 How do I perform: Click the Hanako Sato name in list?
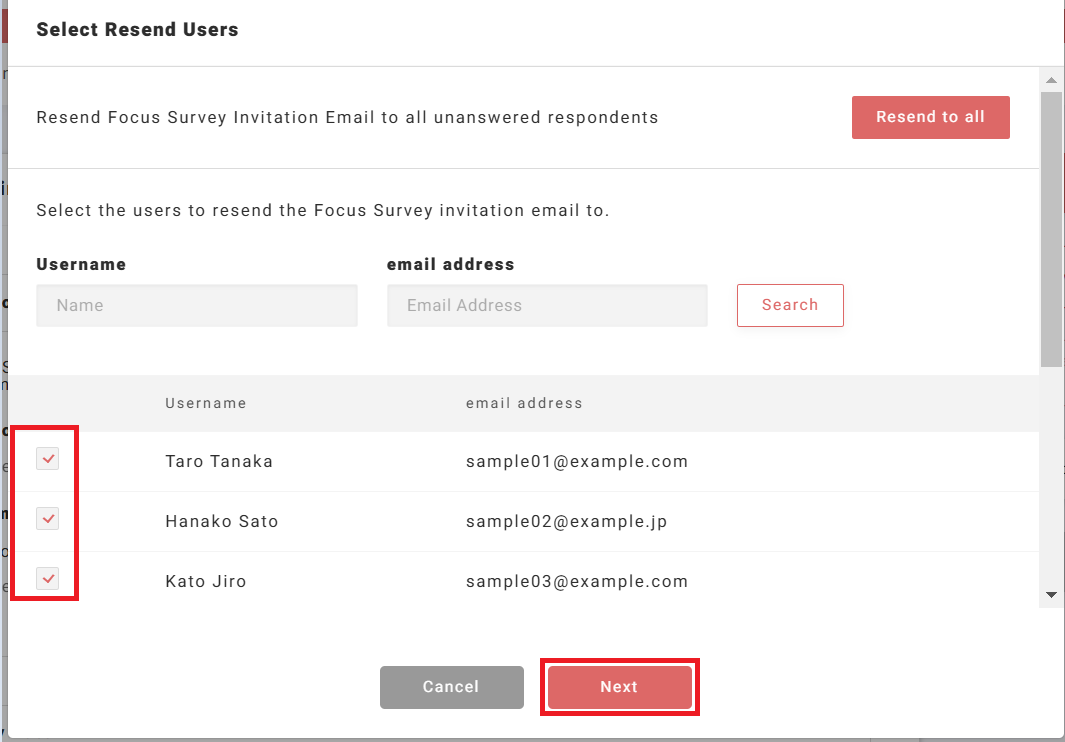(221, 521)
